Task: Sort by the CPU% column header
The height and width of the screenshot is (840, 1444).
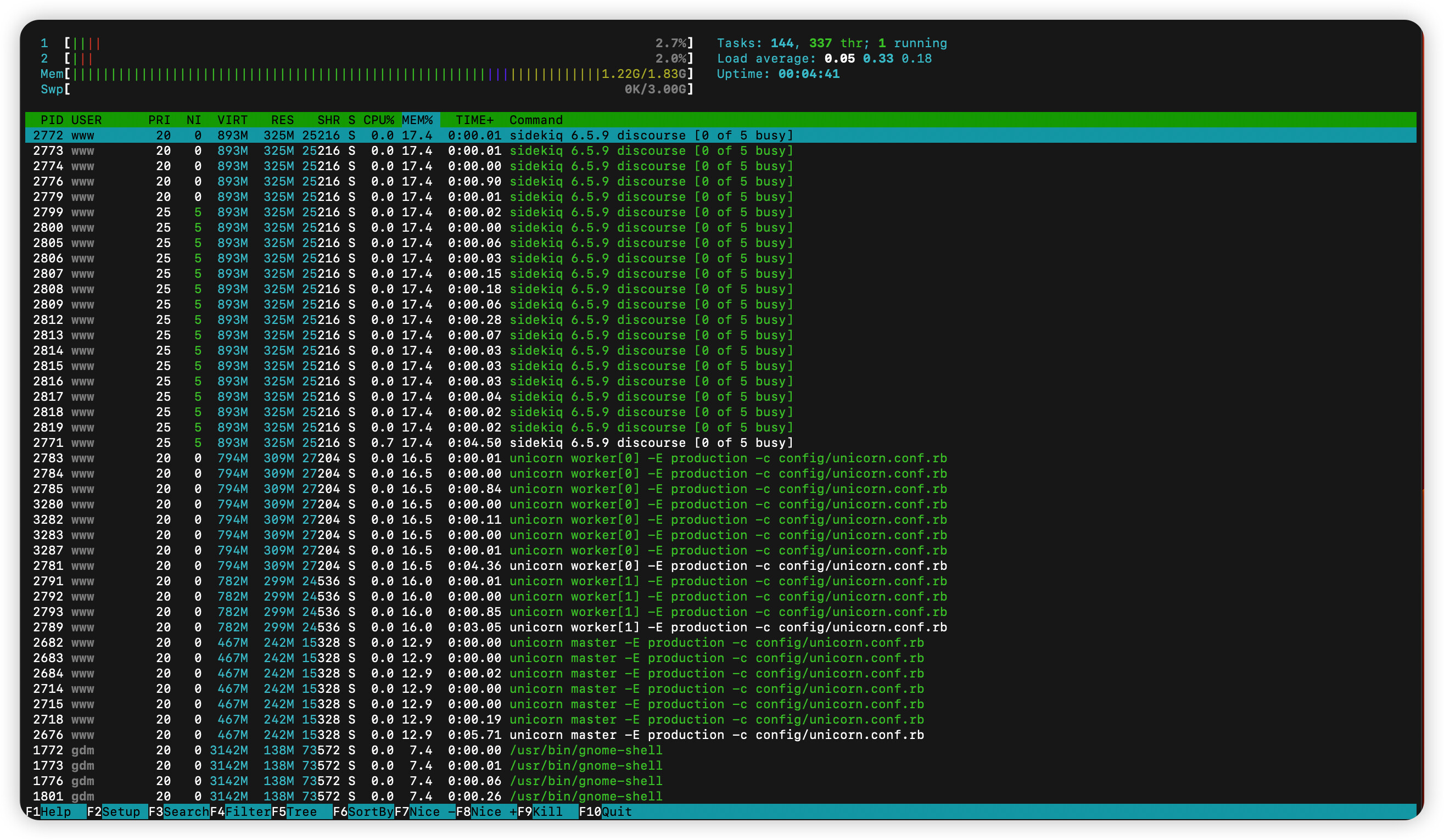Action: (378, 120)
